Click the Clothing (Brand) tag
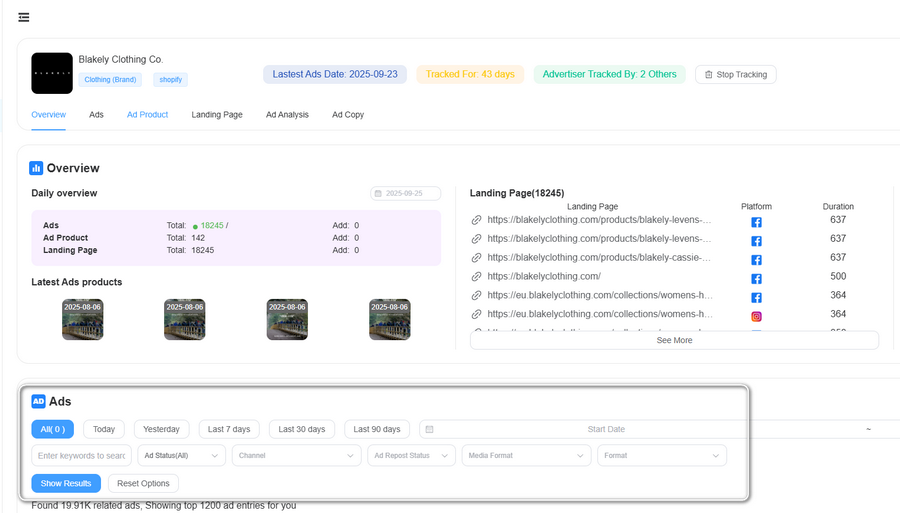Viewport: 900px width, 513px height. pyautogui.click(x=110, y=80)
